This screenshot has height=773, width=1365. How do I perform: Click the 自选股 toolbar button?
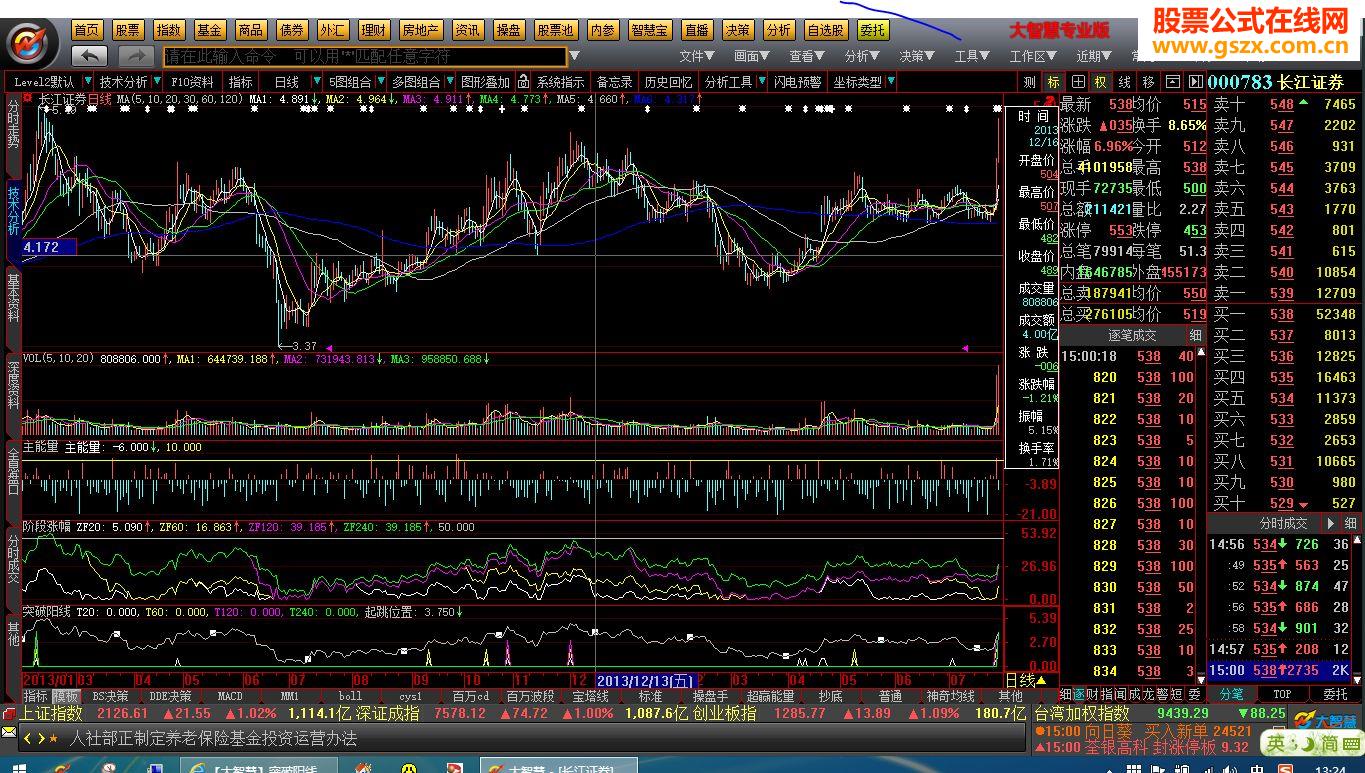[826, 30]
